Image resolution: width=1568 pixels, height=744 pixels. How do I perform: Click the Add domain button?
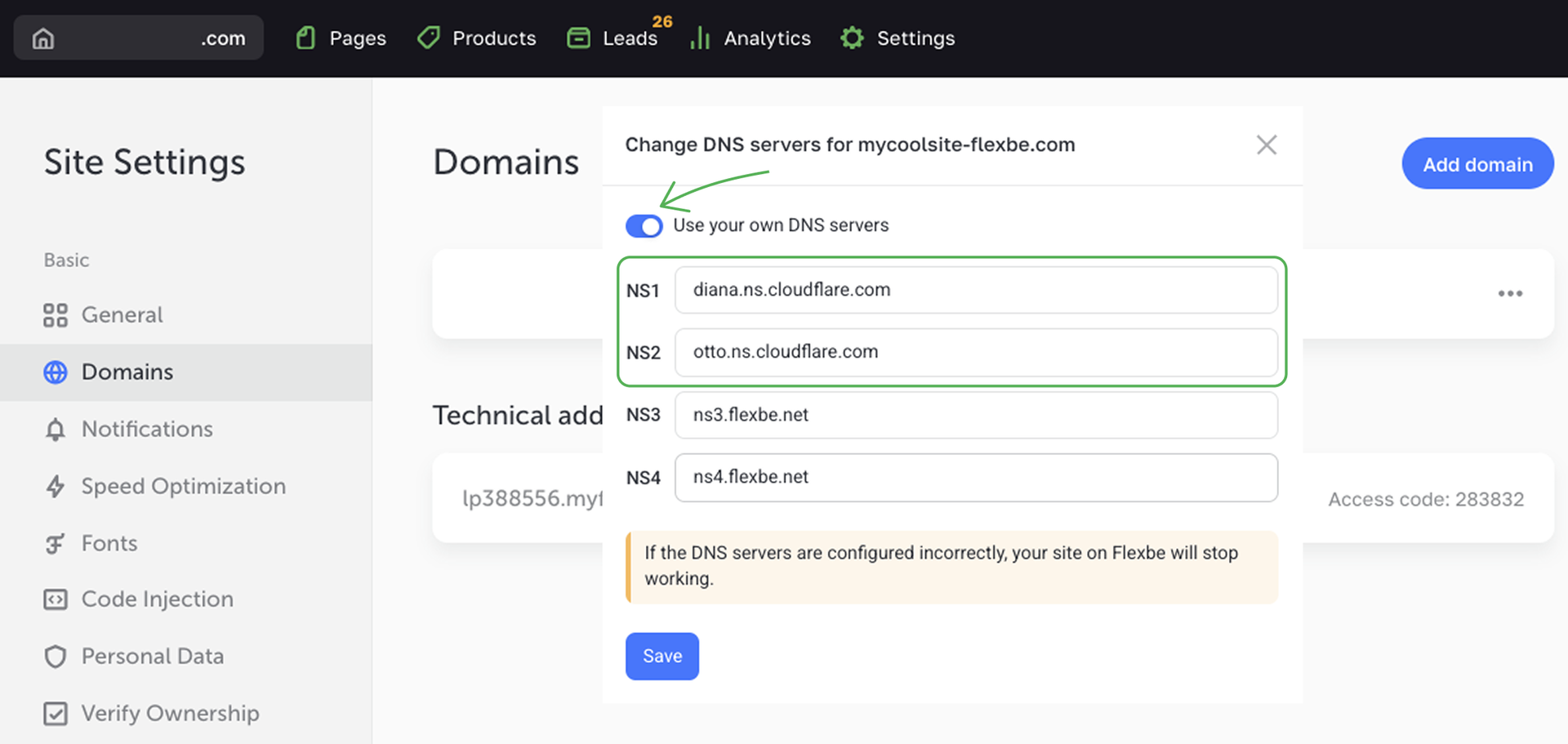click(x=1477, y=164)
